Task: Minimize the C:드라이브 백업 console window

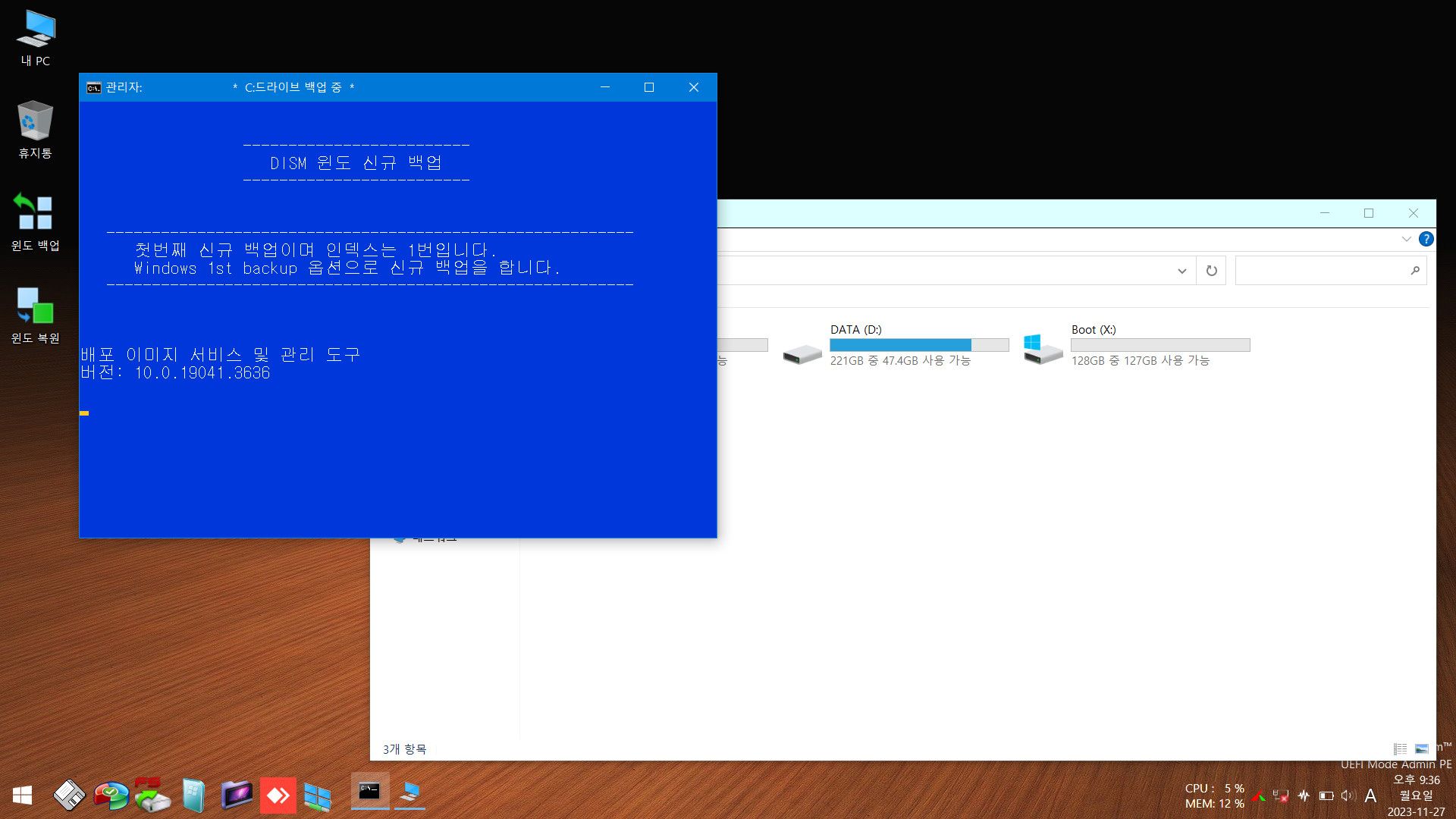Action: click(x=605, y=87)
